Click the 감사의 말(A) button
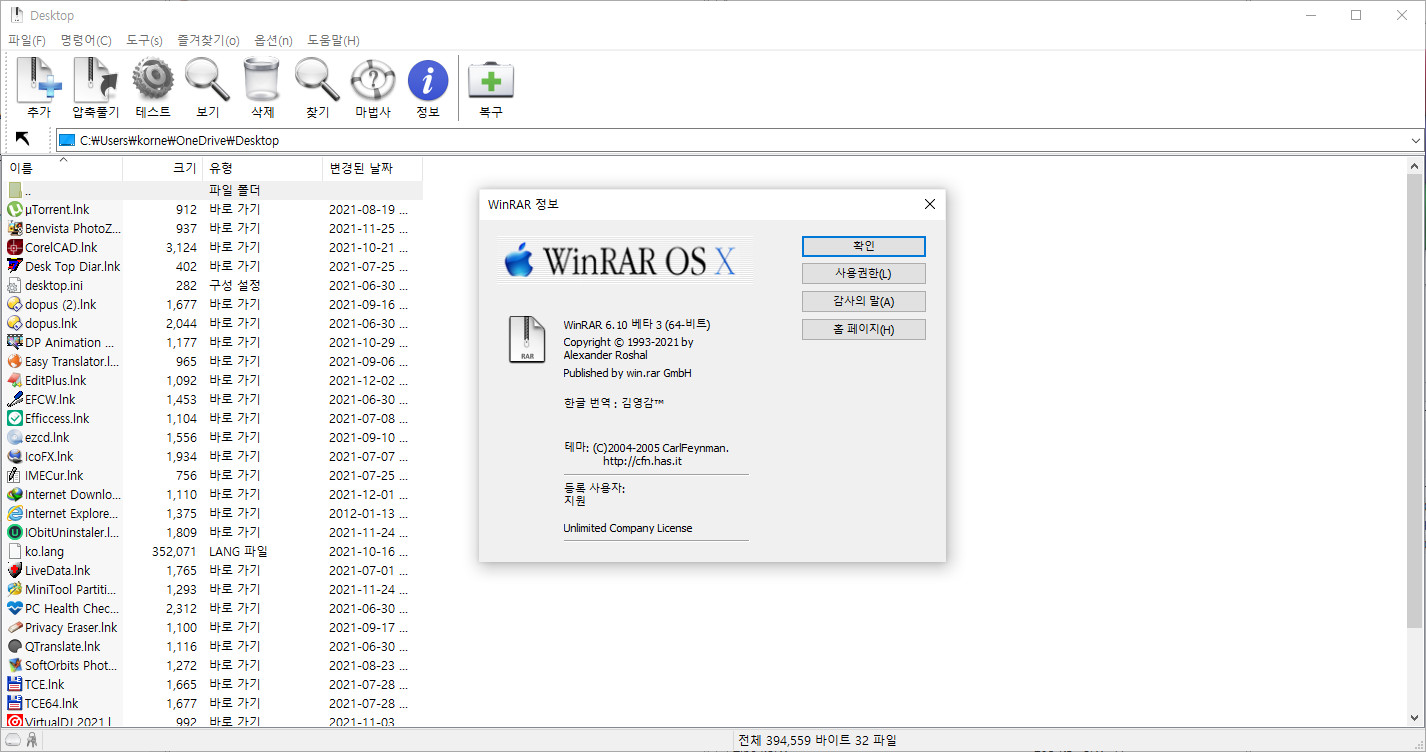This screenshot has width=1426, height=752. [864, 301]
